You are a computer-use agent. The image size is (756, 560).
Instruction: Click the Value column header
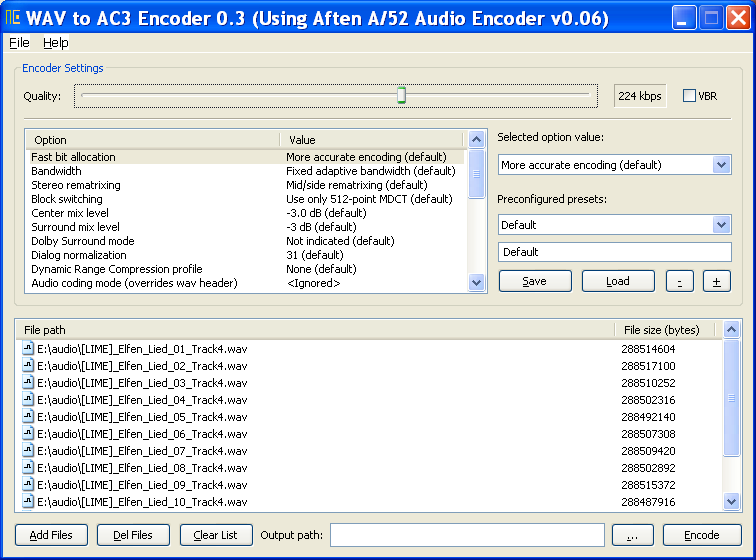click(371, 140)
